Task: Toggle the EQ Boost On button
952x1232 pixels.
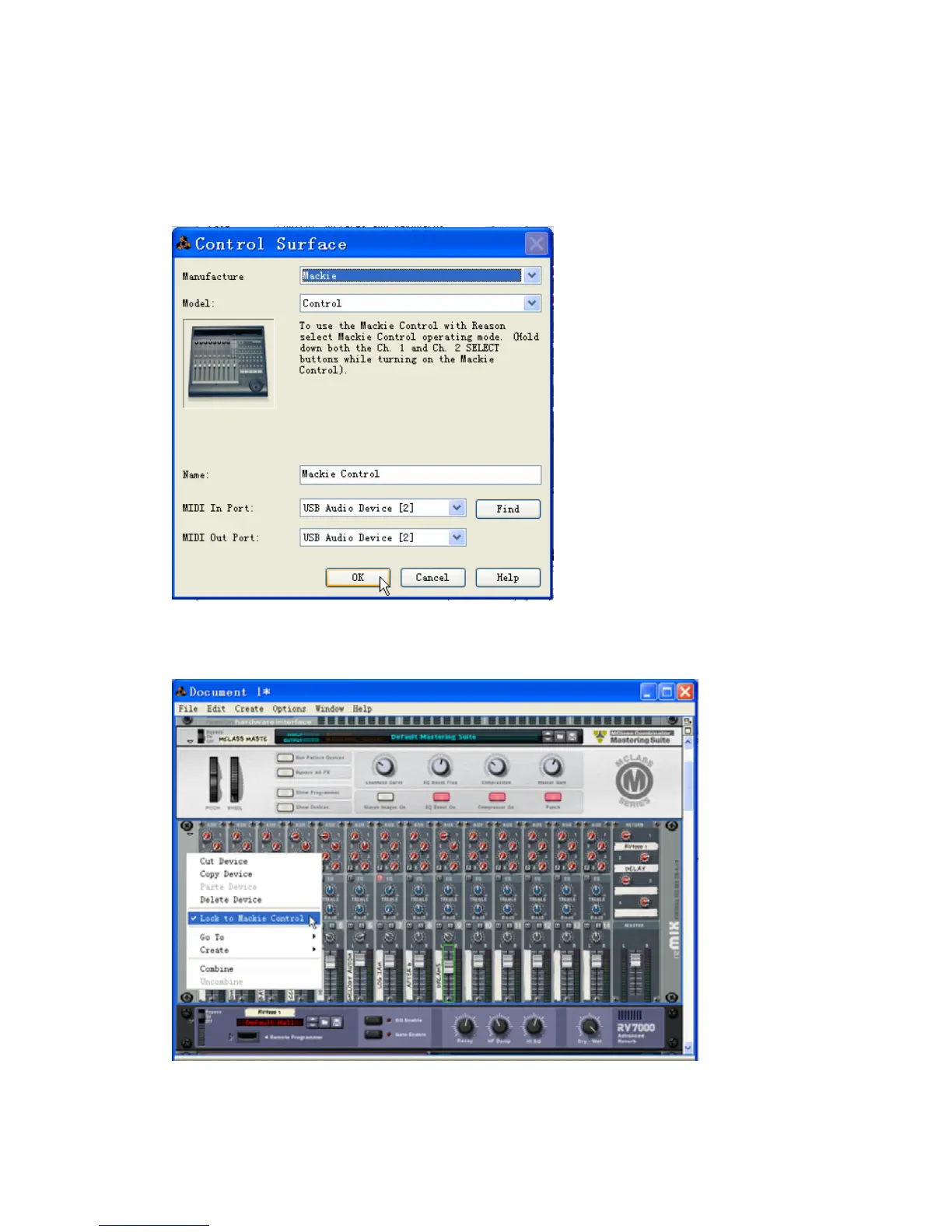Action: [x=441, y=797]
